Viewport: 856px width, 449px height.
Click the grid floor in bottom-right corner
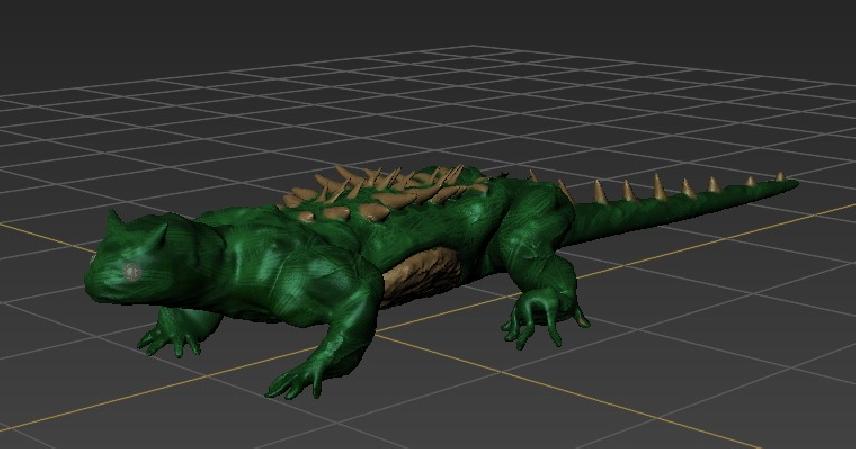pos(790,410)
